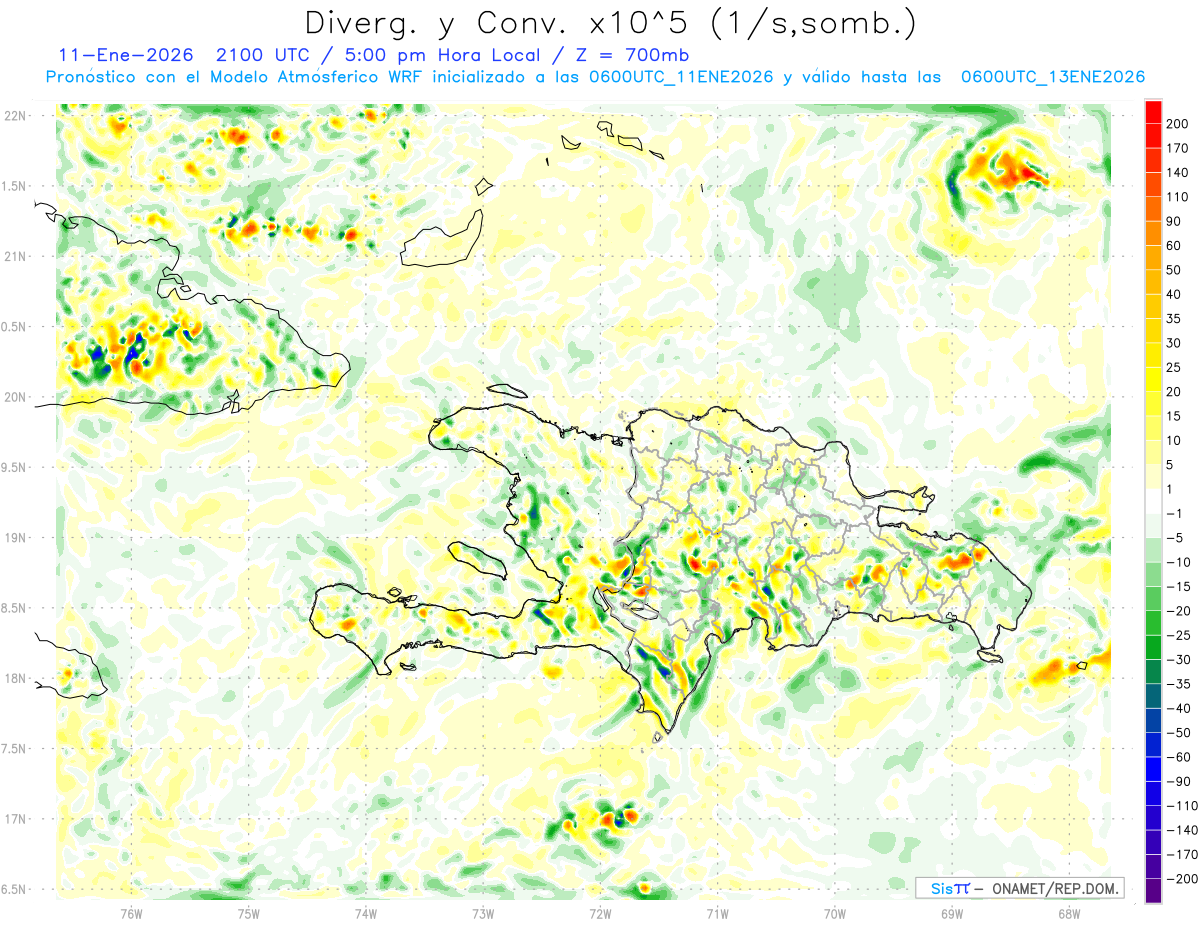The height and width of the screenshot is (927, 1200).
Task: Click the '6.5N' latitude label
Action: pyautogui.click(x=15, y=889)
